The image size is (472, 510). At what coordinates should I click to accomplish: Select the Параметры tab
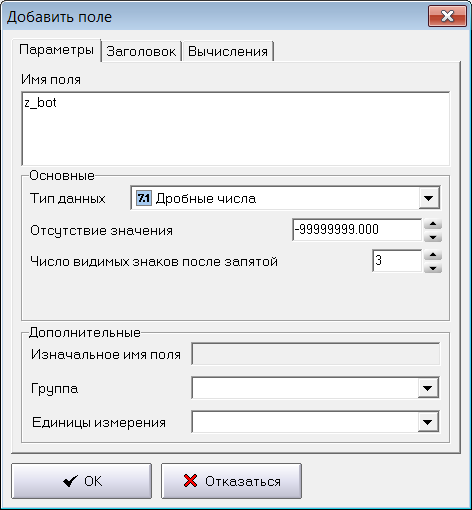coord(56,50)
